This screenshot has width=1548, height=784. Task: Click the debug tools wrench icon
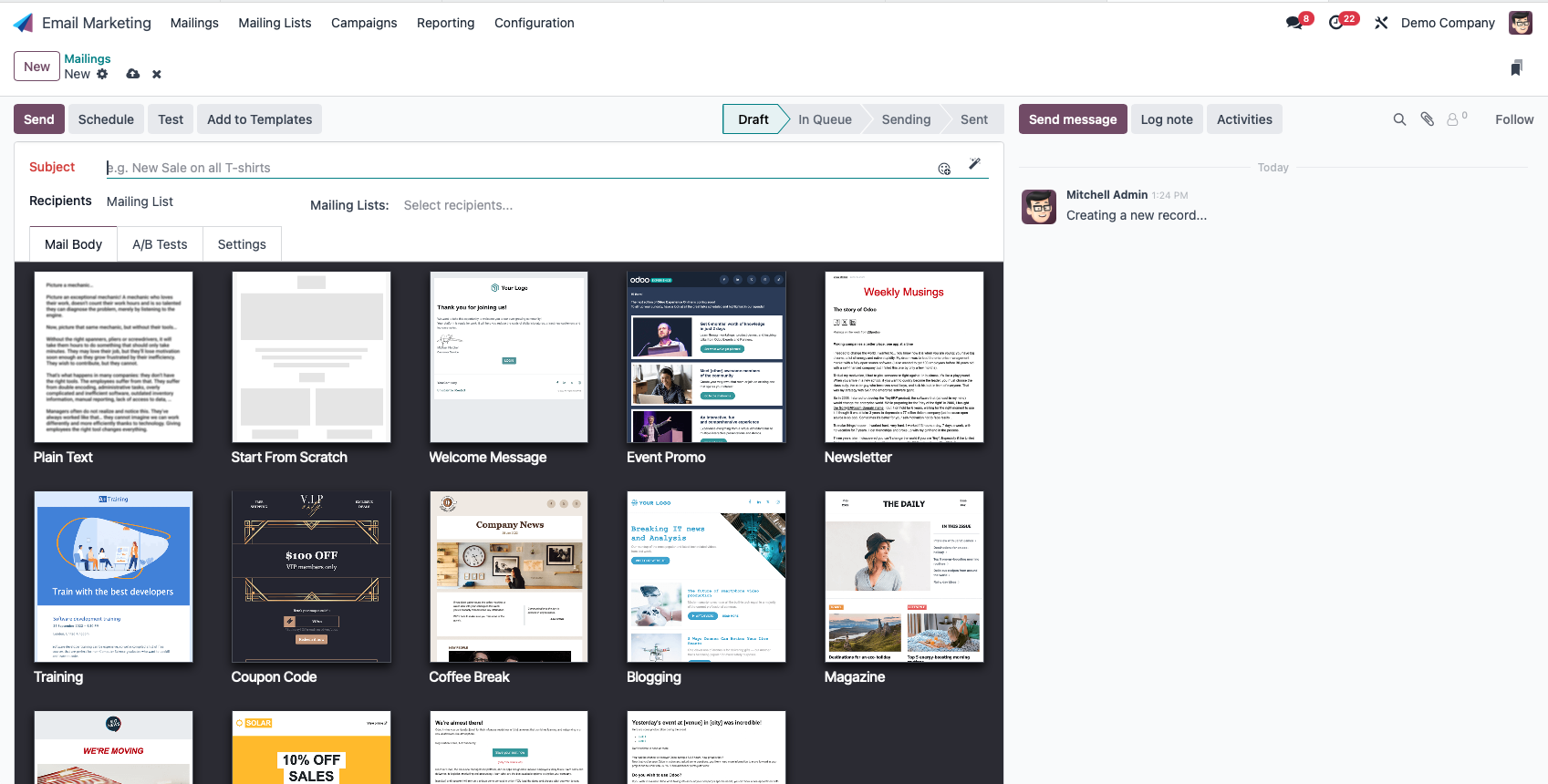point(1381,23)
